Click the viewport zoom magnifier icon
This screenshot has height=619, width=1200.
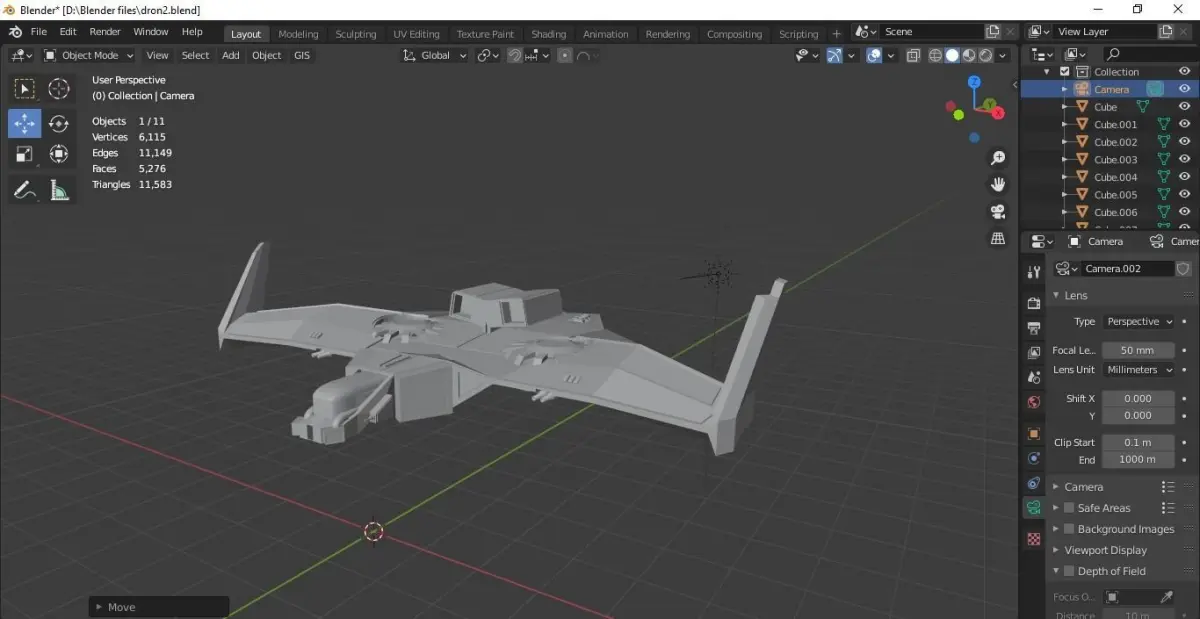click(997, 158)
